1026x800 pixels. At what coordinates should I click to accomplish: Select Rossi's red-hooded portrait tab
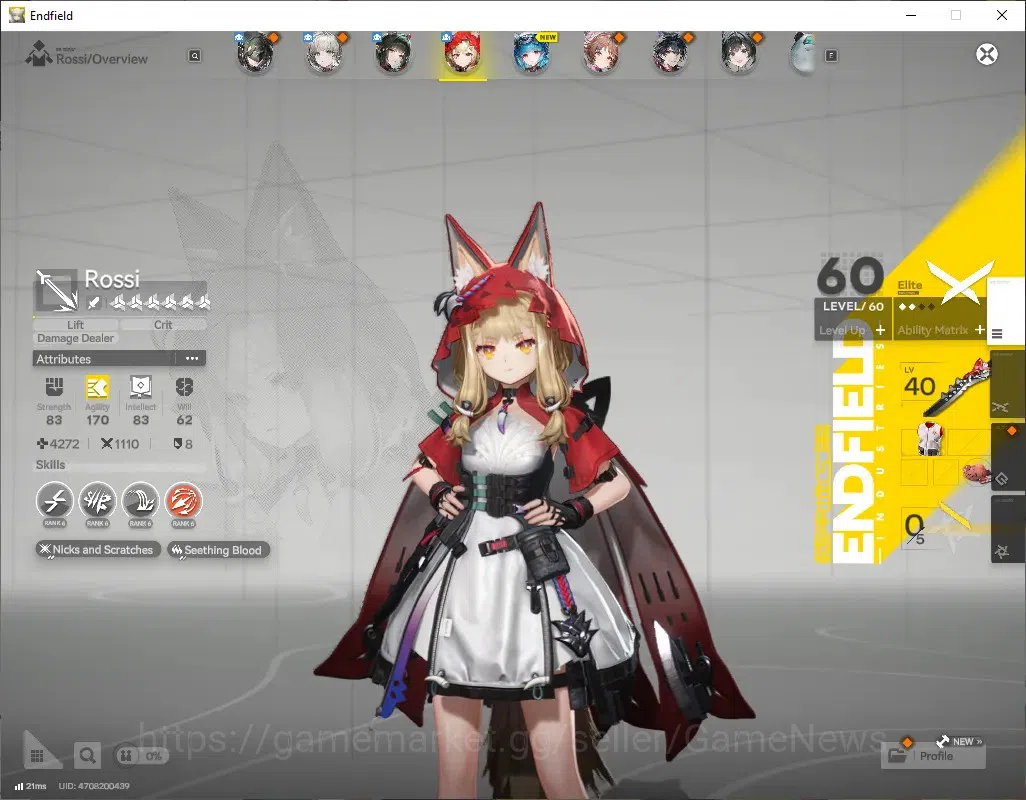463,53
